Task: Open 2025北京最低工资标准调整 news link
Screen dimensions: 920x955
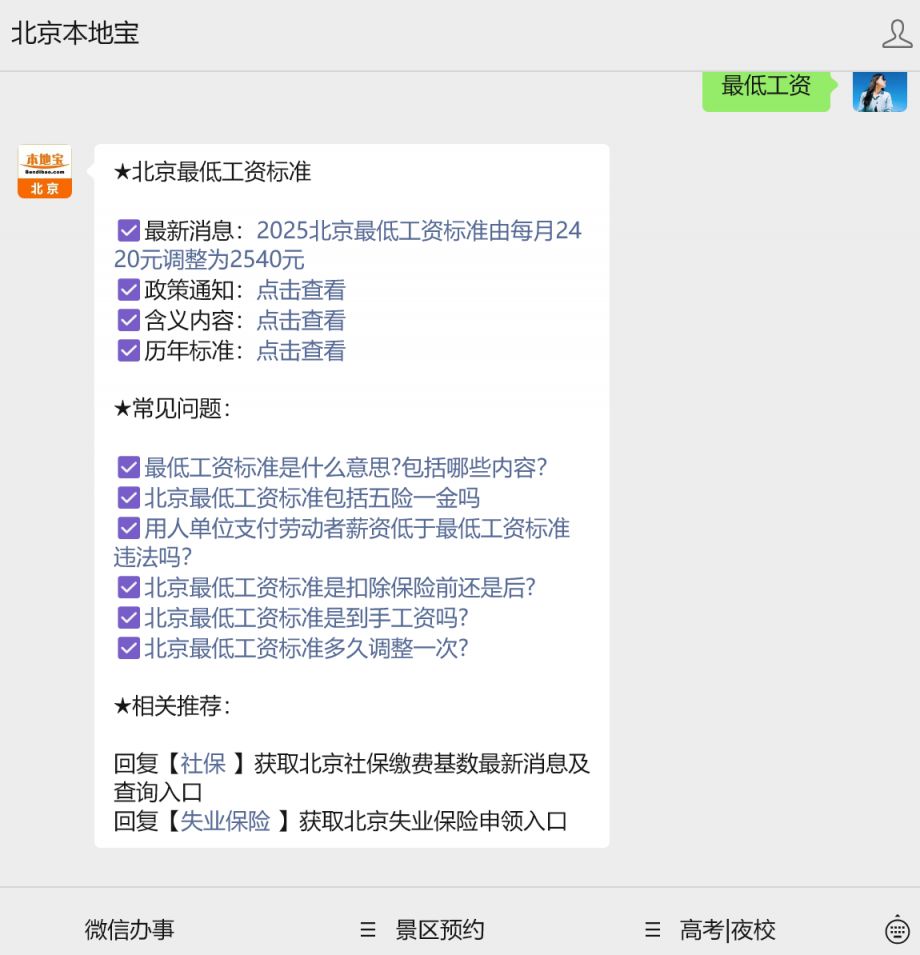Action: [420, 229]
